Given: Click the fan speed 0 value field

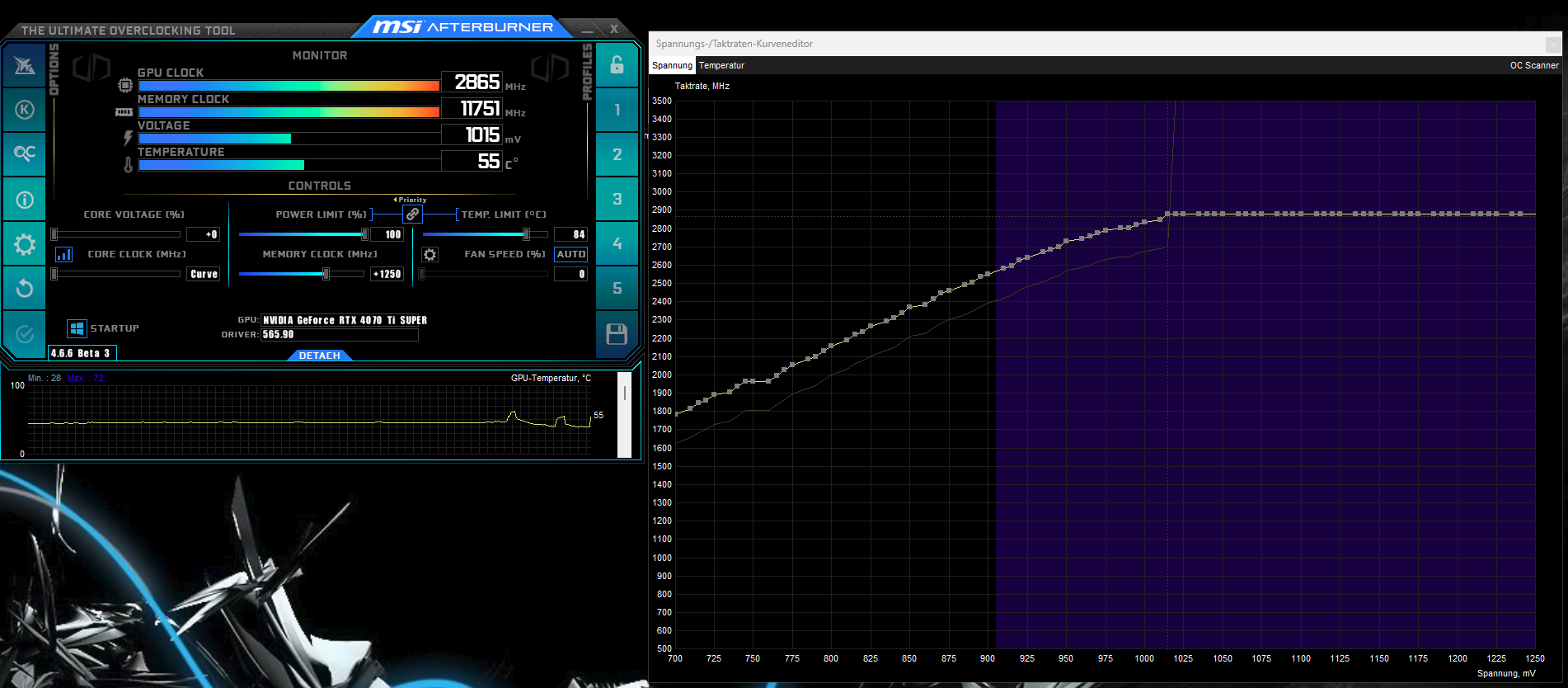Looking at the screenshot, I should tap(570, 274).
